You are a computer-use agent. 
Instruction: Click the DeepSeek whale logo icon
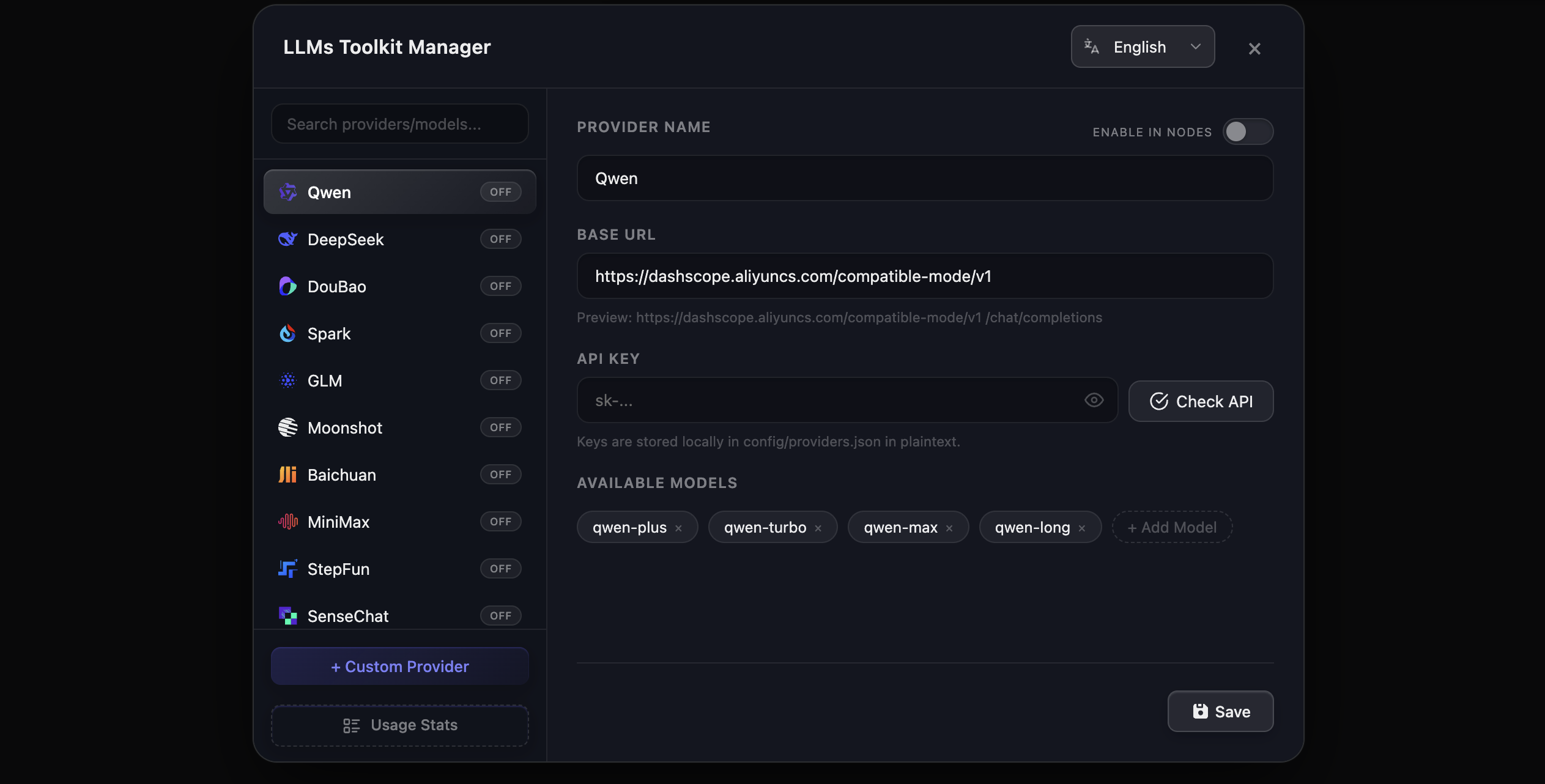pyautogui.click(x=287, y=239)
